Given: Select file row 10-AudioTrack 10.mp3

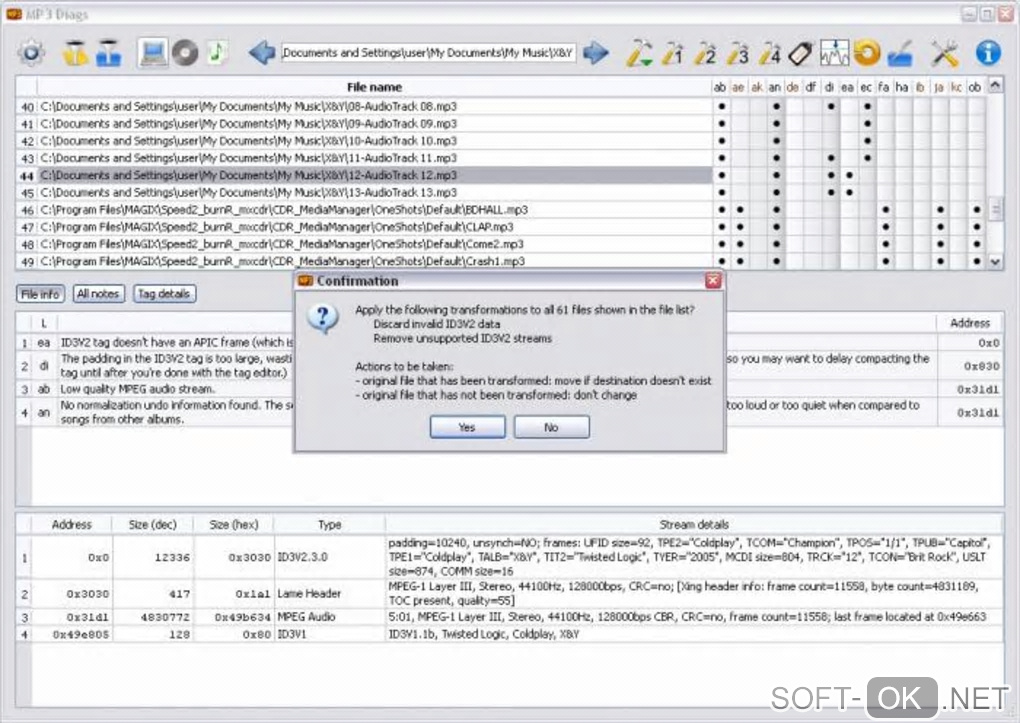Looking at the screenshot, I should [x=374, y=141].
